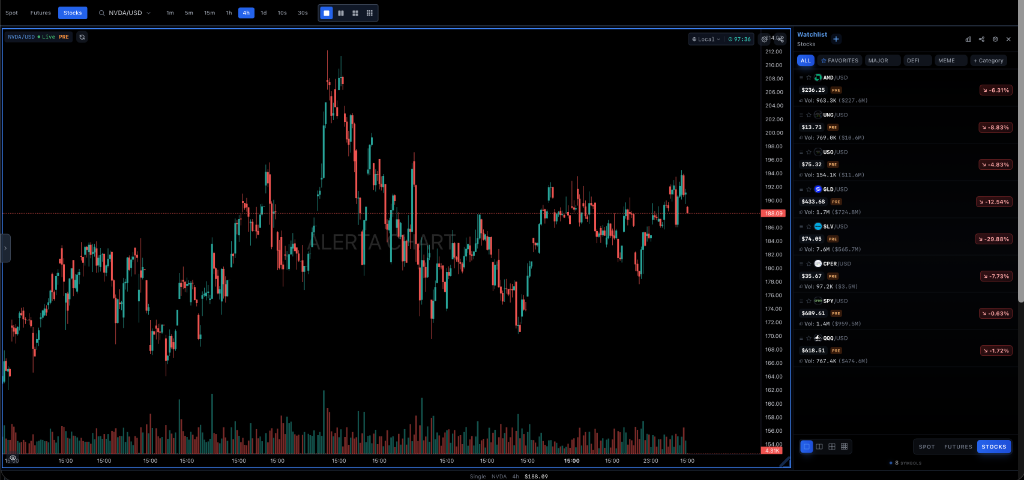Screen dimensions: 1024x480
Task: Select the MAJOR watchlist filter
Action: point(882,61)
